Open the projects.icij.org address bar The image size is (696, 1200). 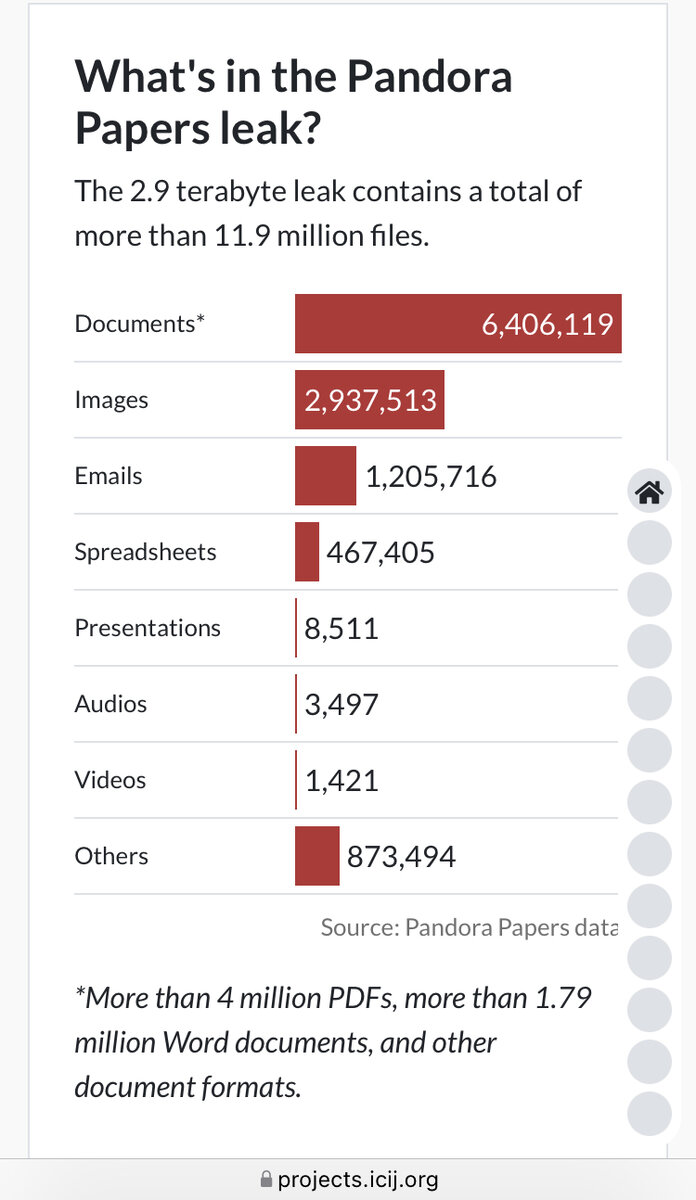[348, 1180]
